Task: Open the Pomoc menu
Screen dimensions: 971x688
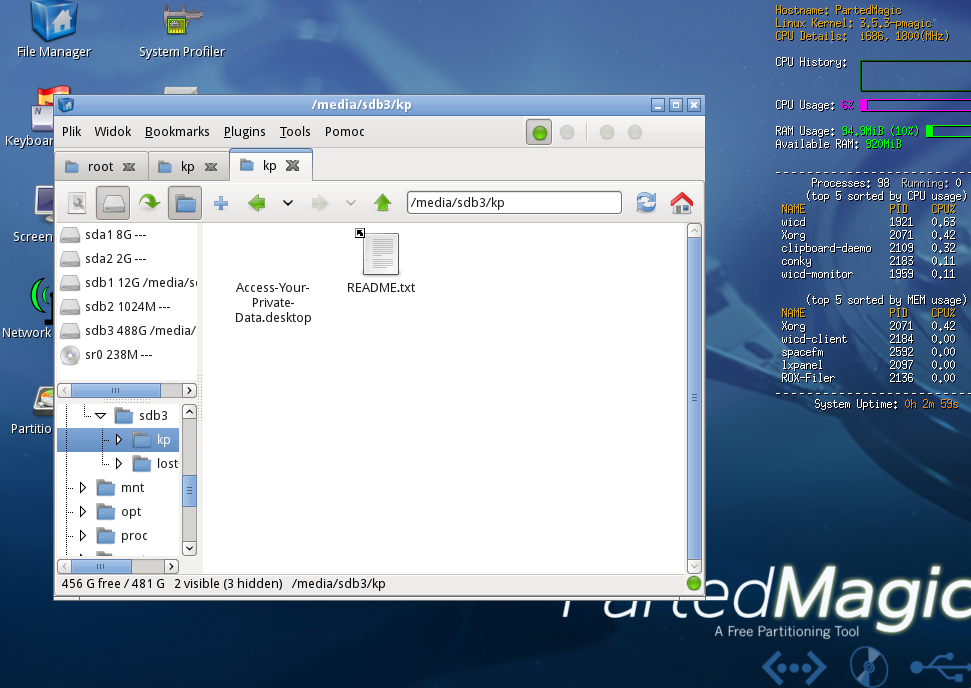Action: (344, 131)
